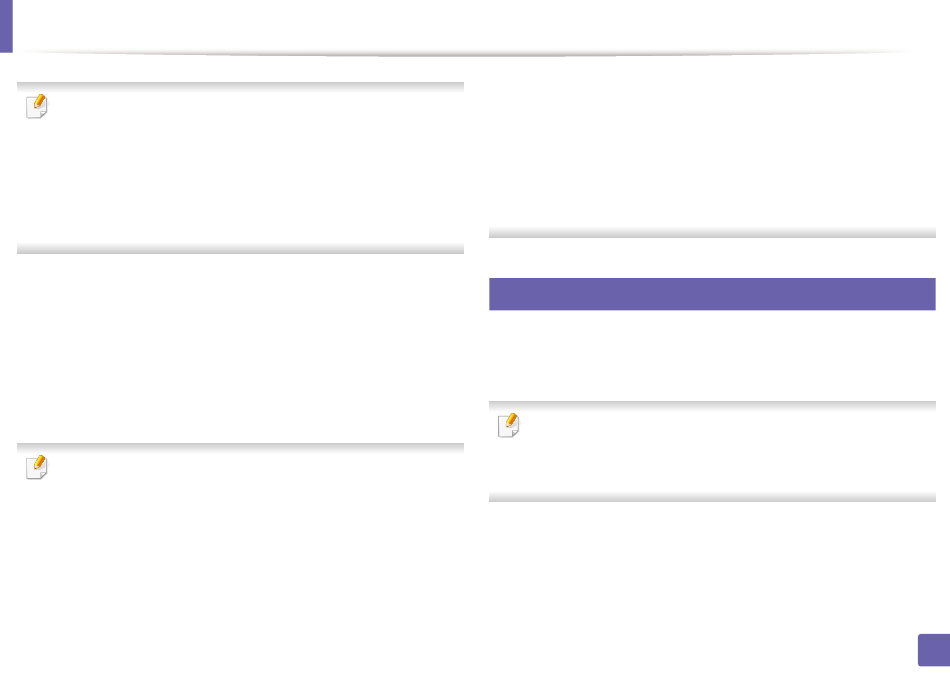The width and height of the screenshot is (950, 674).
Task: Click the blank area directly below the purple banner
Action: click(x=712, y=355)
